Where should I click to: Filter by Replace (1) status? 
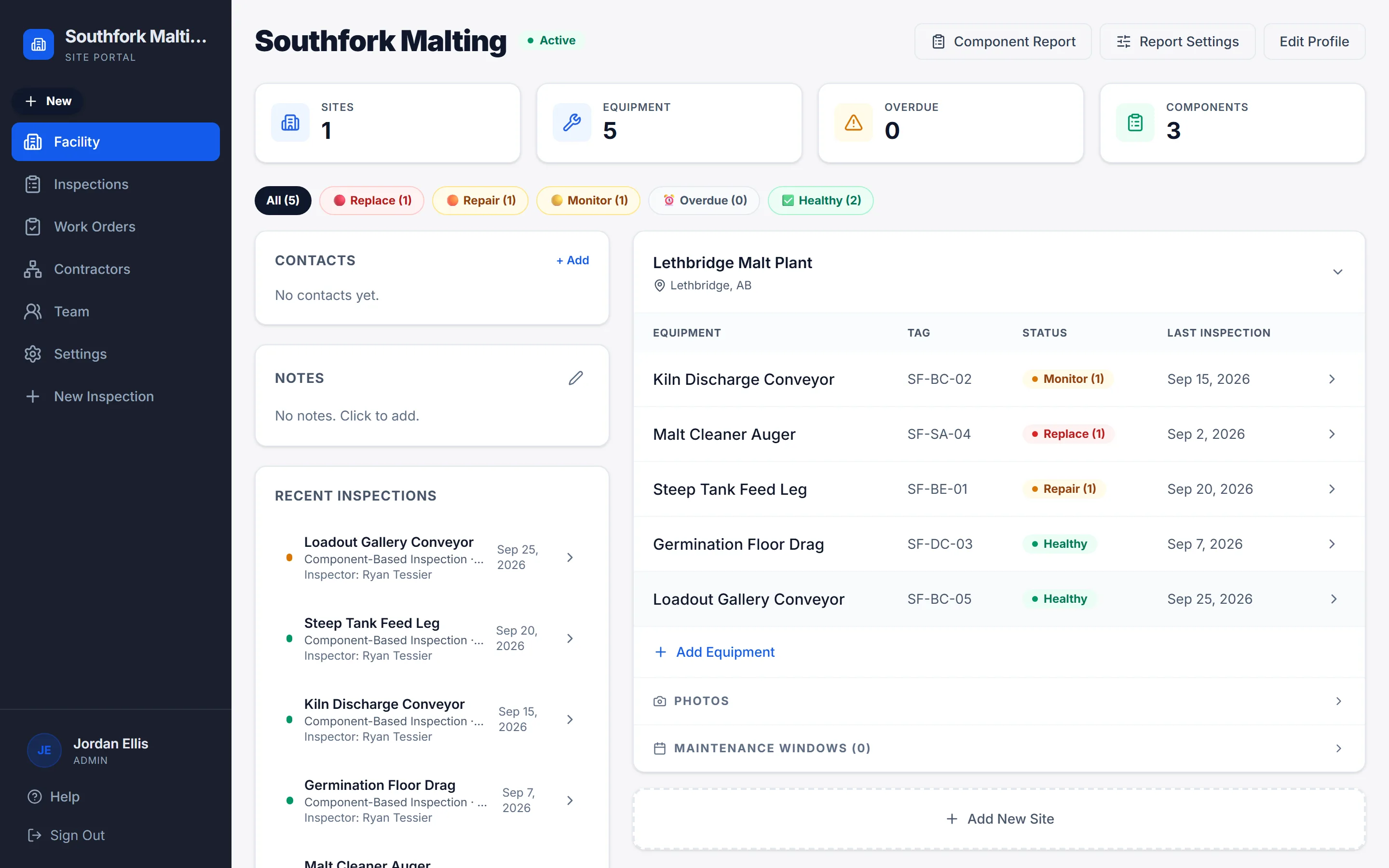pos(372,200)
